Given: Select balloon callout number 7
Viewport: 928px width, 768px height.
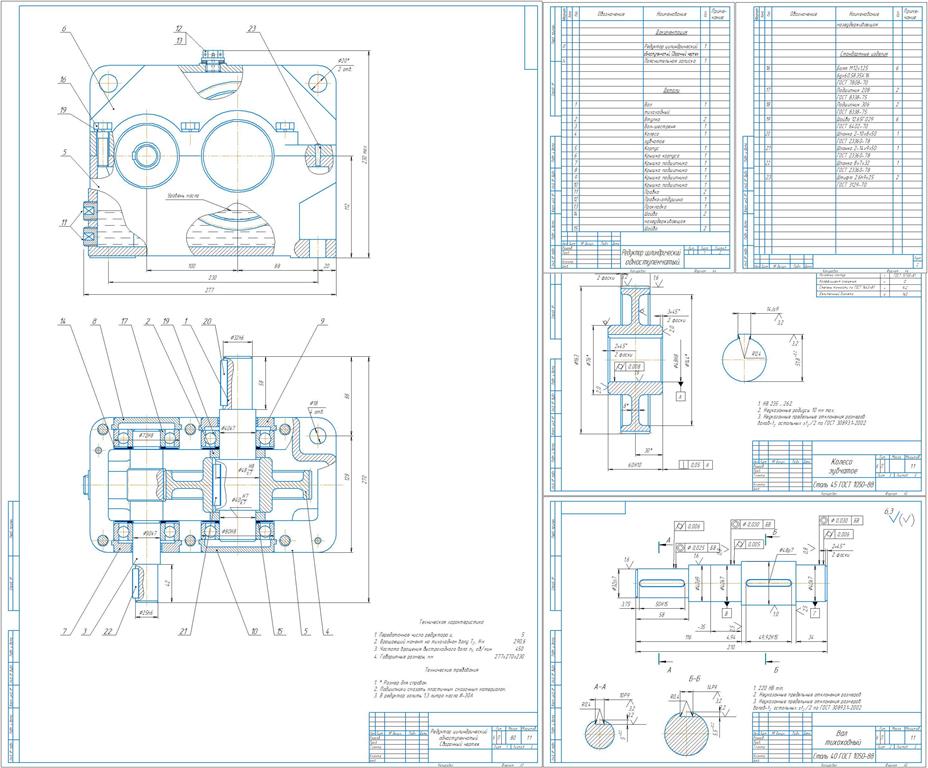Looking at the screenshot, I should point(65,632).
